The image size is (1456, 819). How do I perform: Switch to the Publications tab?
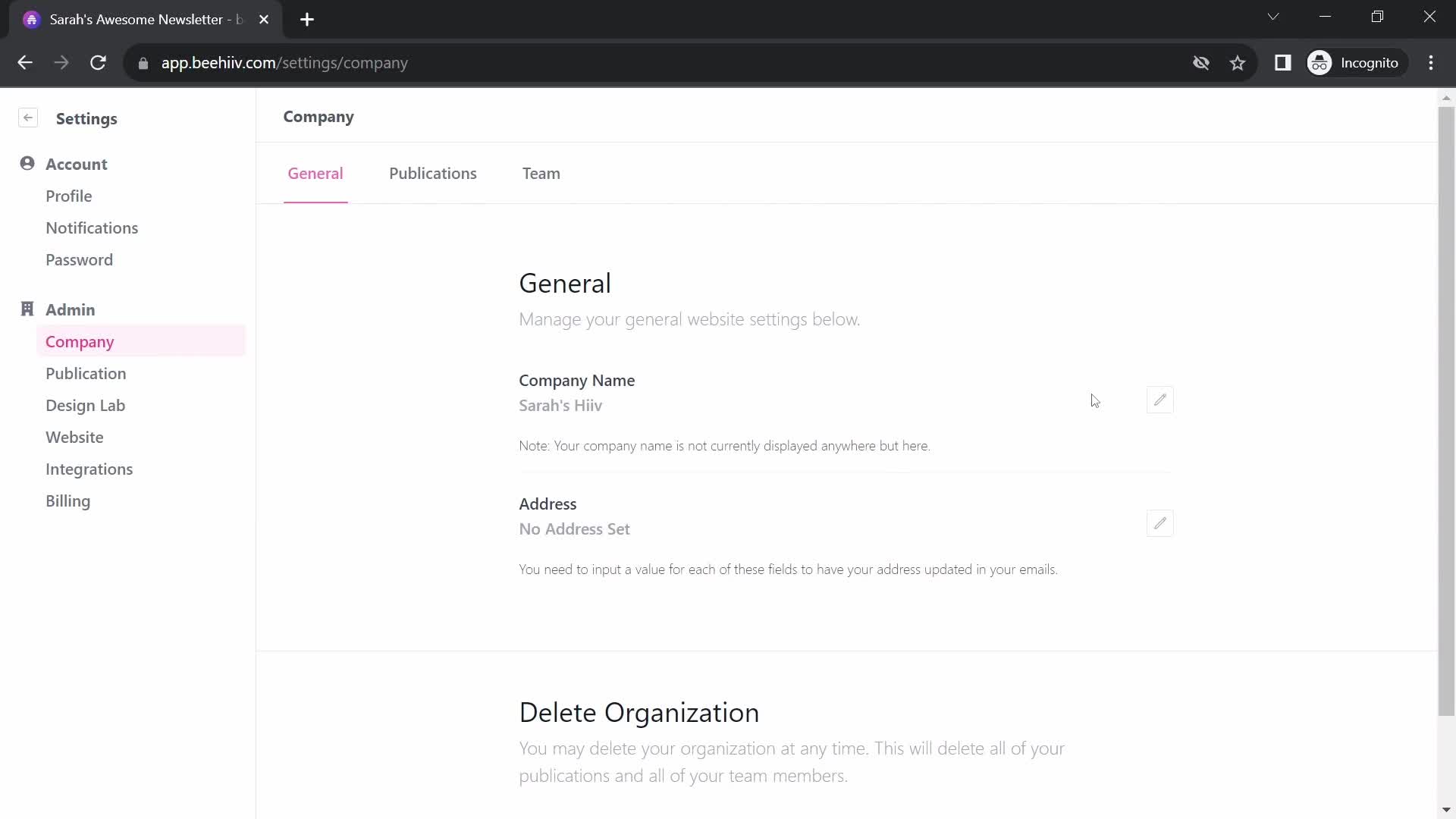pos(433,173)
